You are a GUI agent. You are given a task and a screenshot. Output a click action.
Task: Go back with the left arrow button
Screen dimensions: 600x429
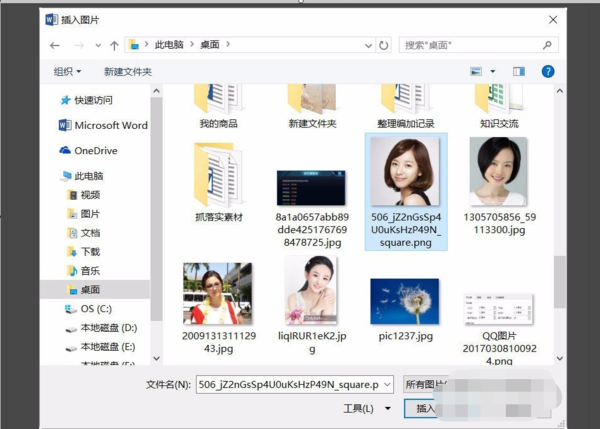[55, 46]
